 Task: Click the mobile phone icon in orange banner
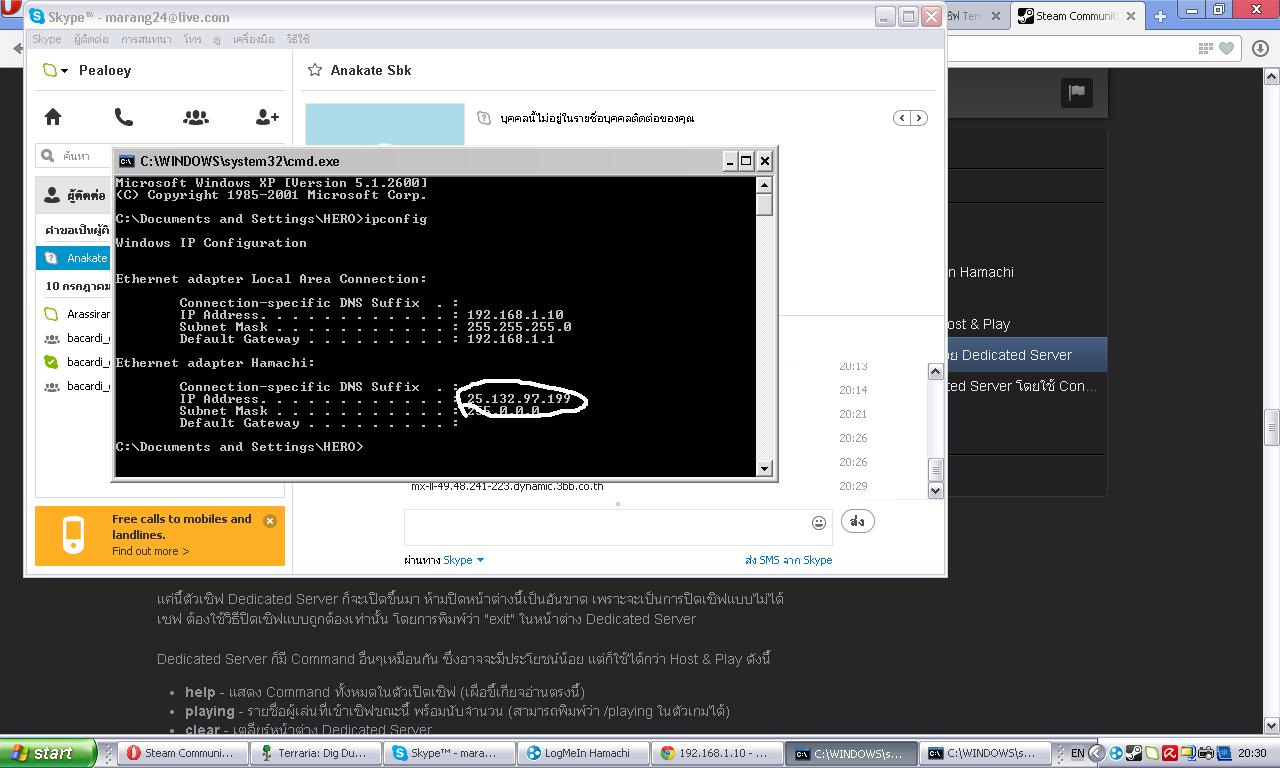(x=74, y=535)
